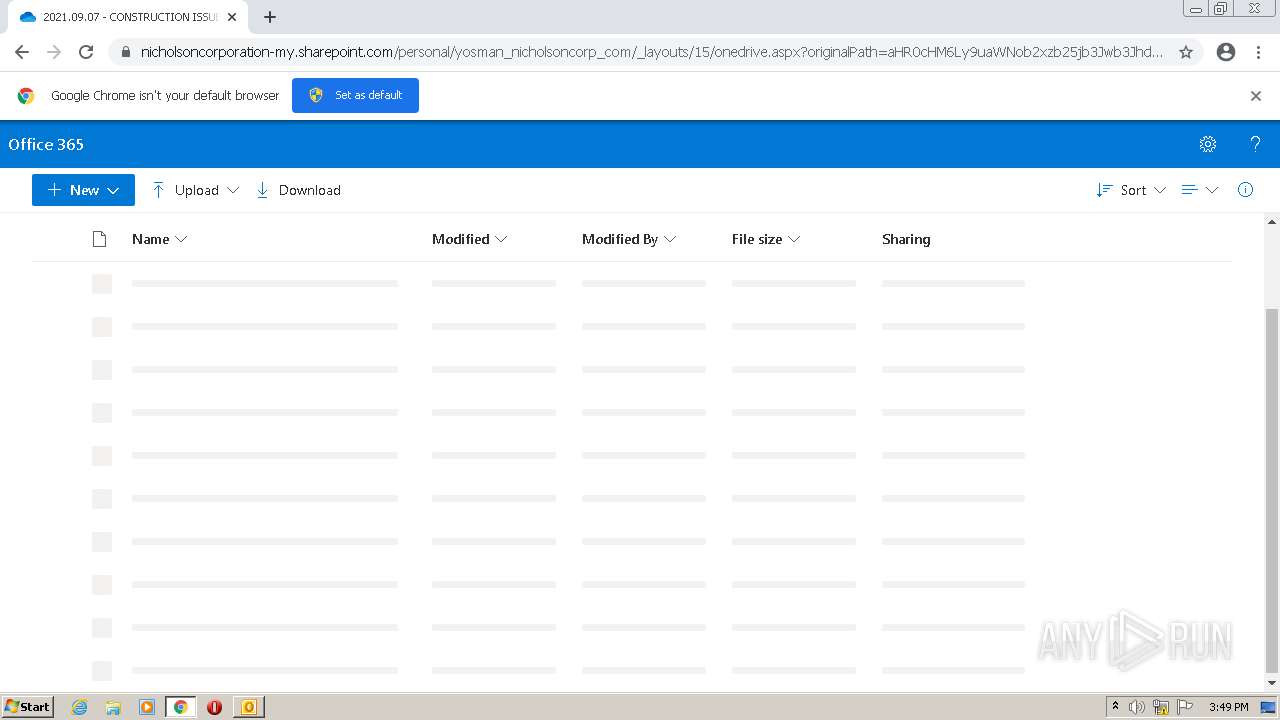The height and width of the screenshot is (720, 1280).
Task: Dismiss the default browser notification bar
Action: click(x=1256, y=96)
